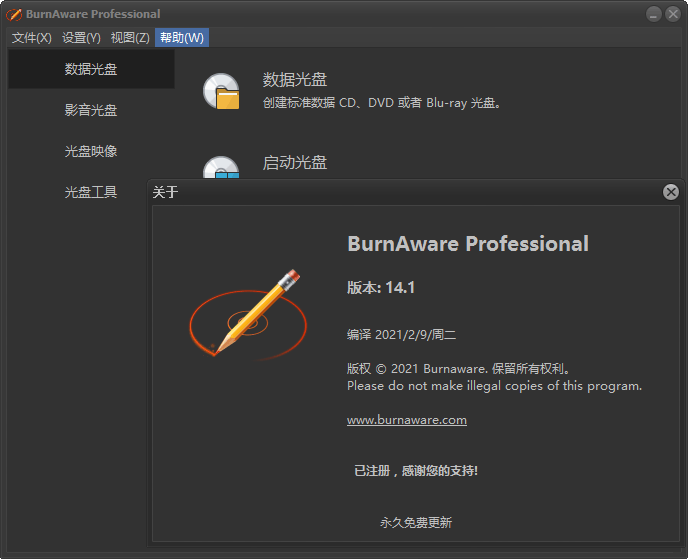Open the 视图(Z) menu
The height and width of the screenshot is (559, 688).
click(x=130, y=38)
